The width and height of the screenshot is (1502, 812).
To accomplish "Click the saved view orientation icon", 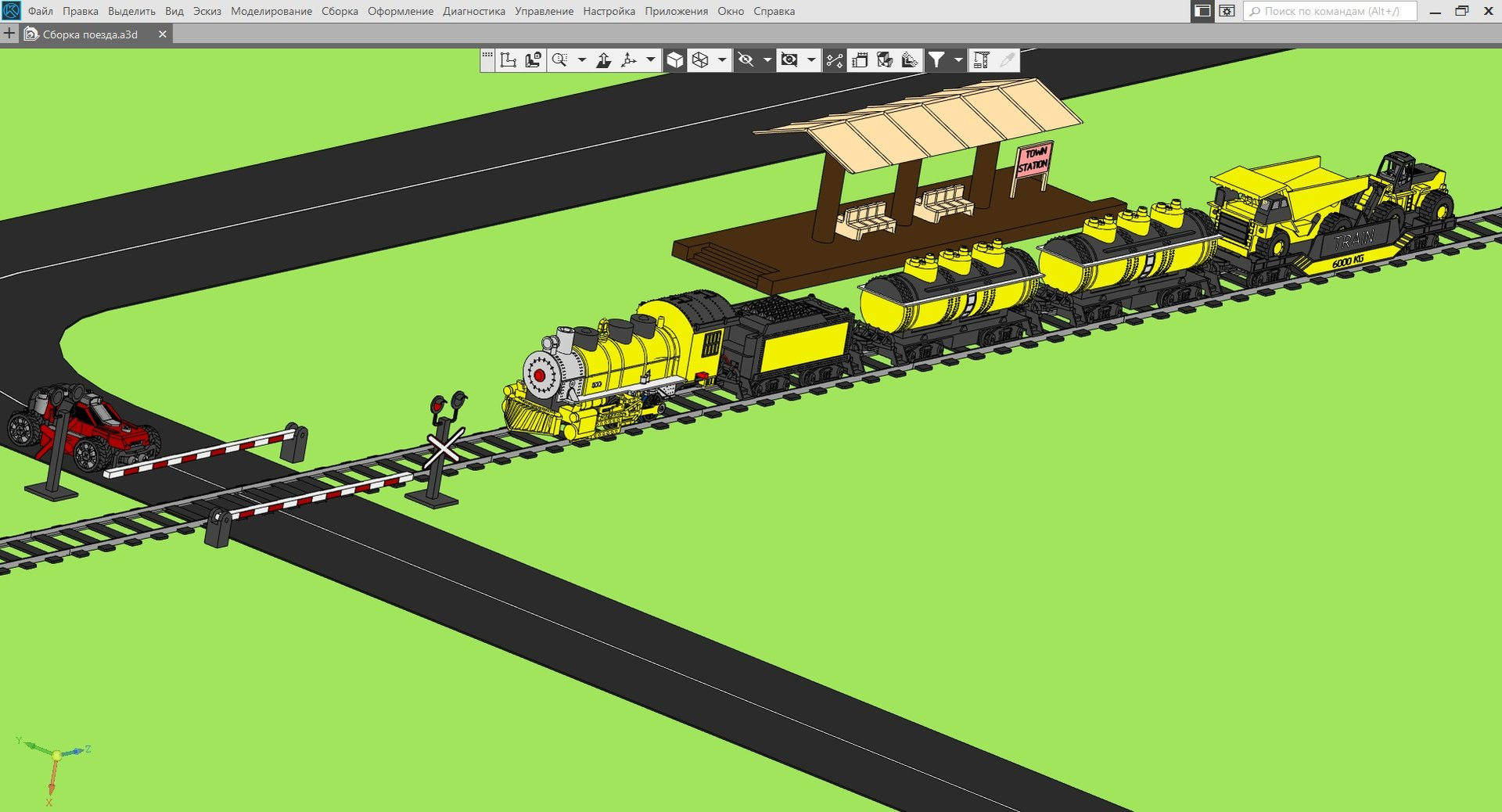I will [x=534, y=60].
